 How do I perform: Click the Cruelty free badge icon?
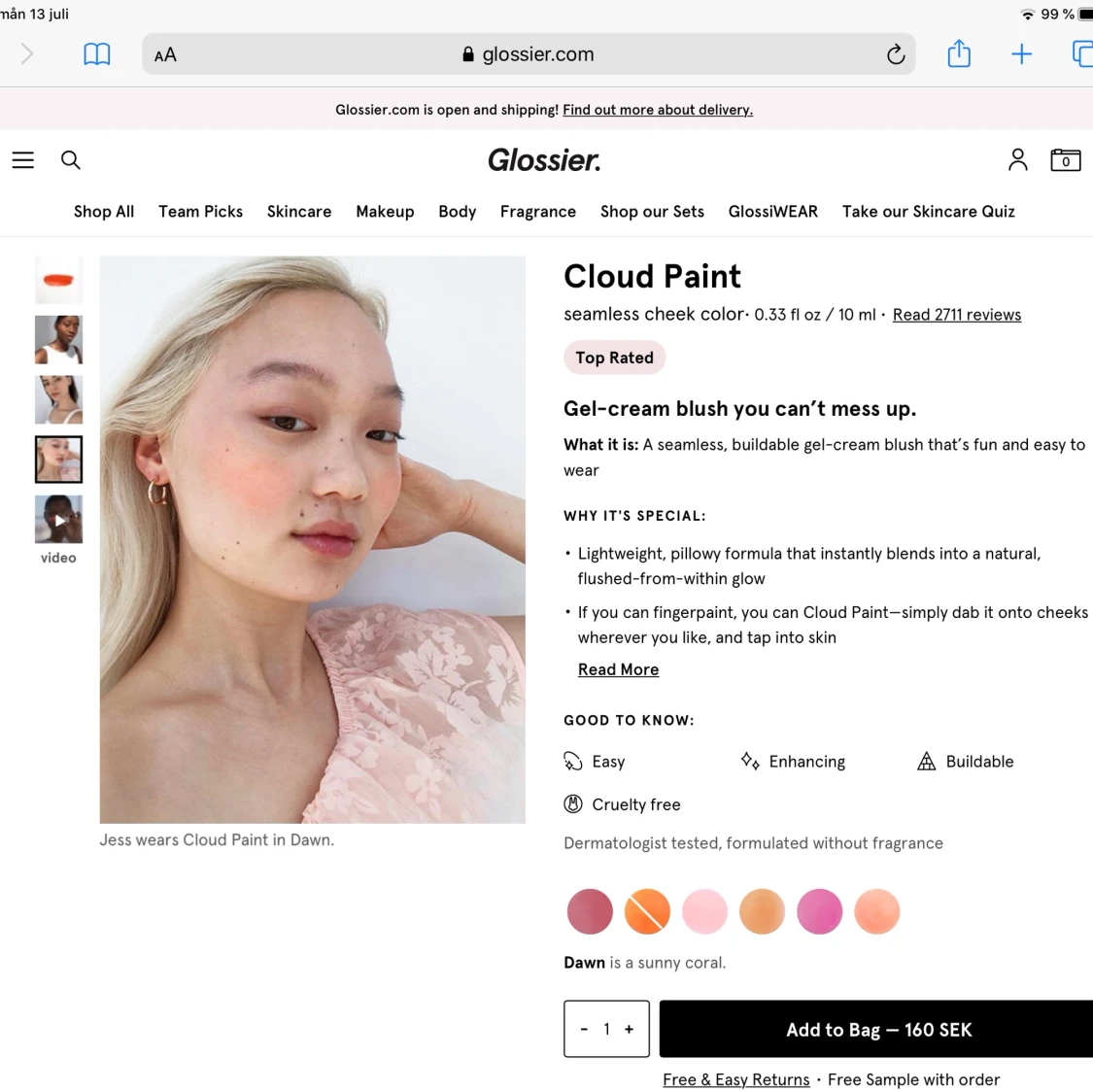(574, 804)
